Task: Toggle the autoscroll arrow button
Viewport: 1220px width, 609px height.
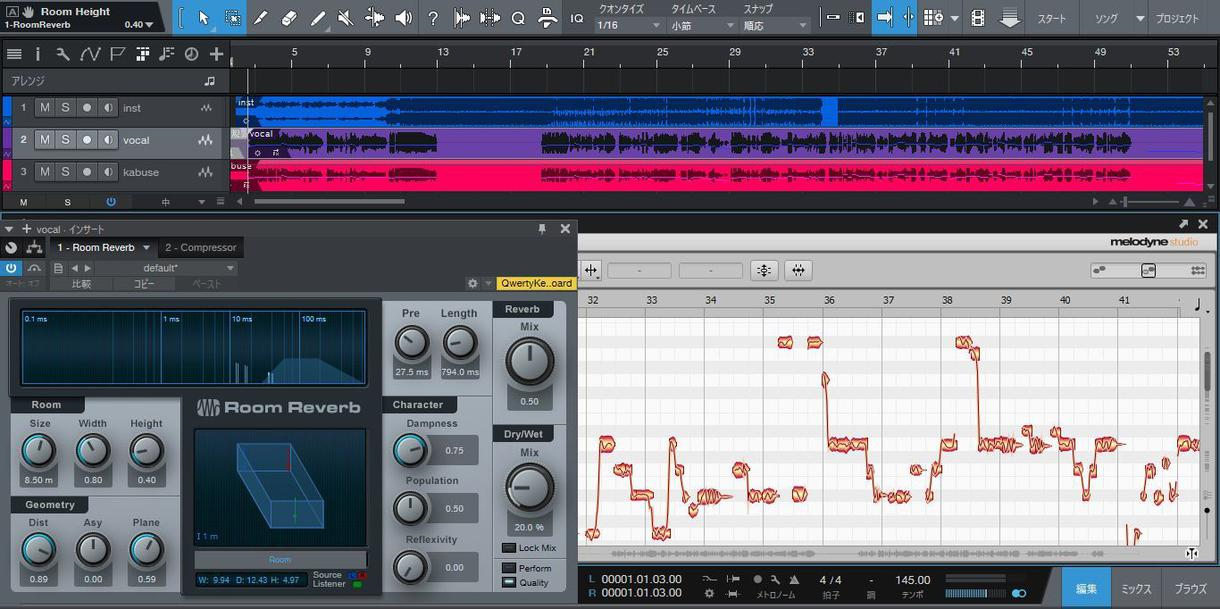Action: (x=884, y=18)
